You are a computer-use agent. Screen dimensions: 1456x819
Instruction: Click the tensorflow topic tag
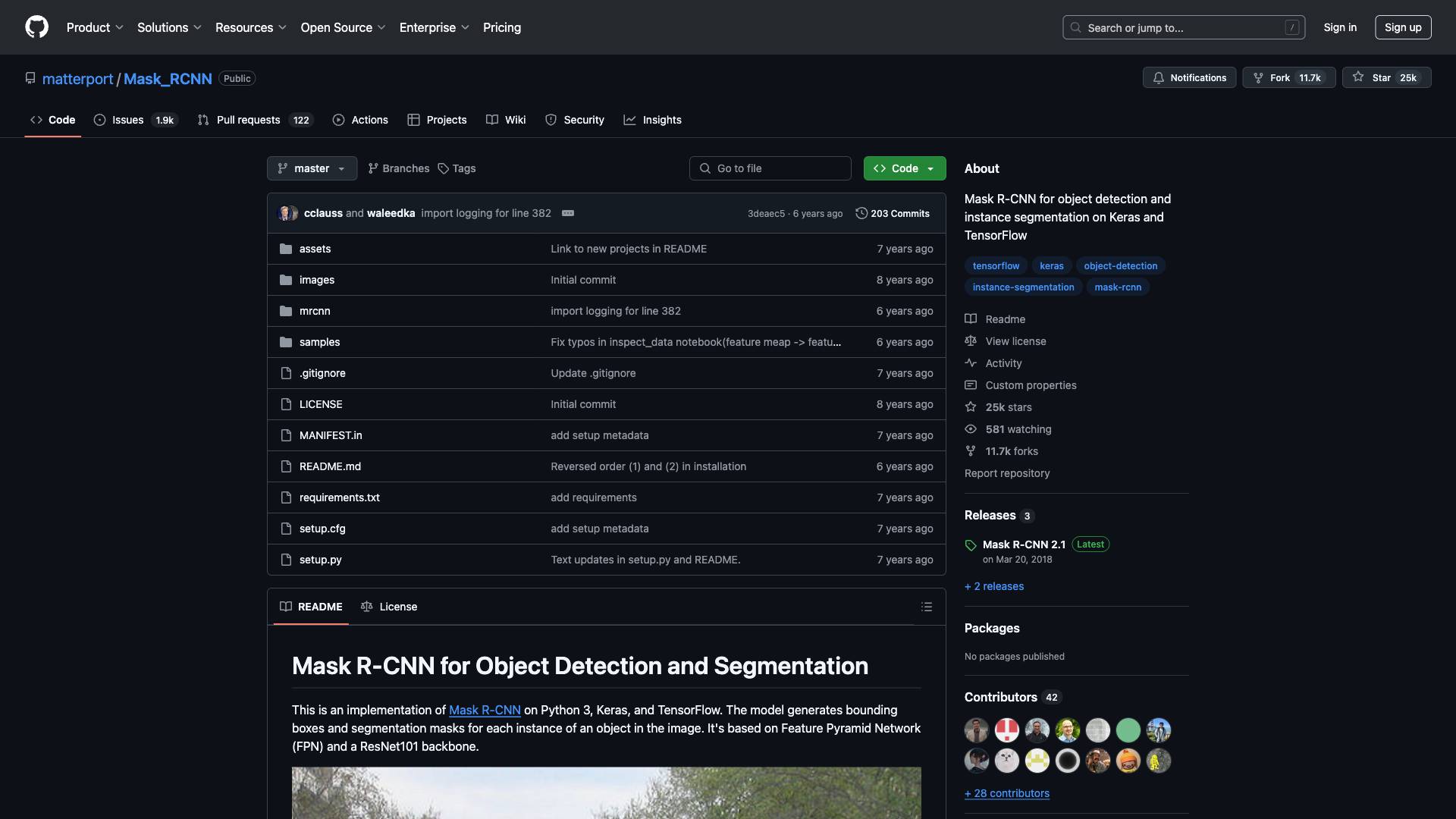[x=996, y=265]
